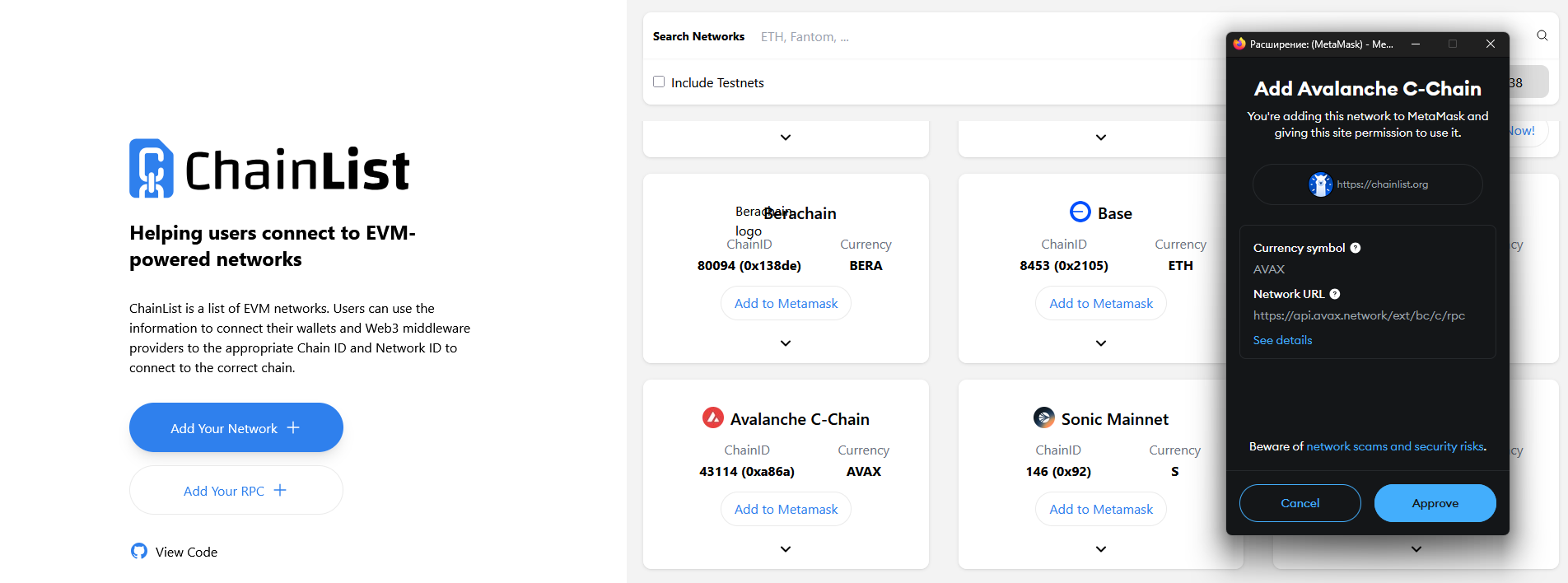
Task: Click the Add Avalanche C-Chain heading
Action: (x=1368, y=88)
